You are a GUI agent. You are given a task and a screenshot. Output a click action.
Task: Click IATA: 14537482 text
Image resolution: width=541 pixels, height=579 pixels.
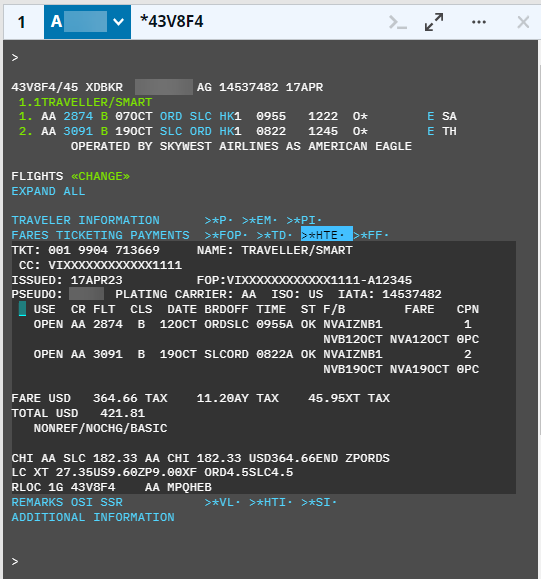pos(390,294)
